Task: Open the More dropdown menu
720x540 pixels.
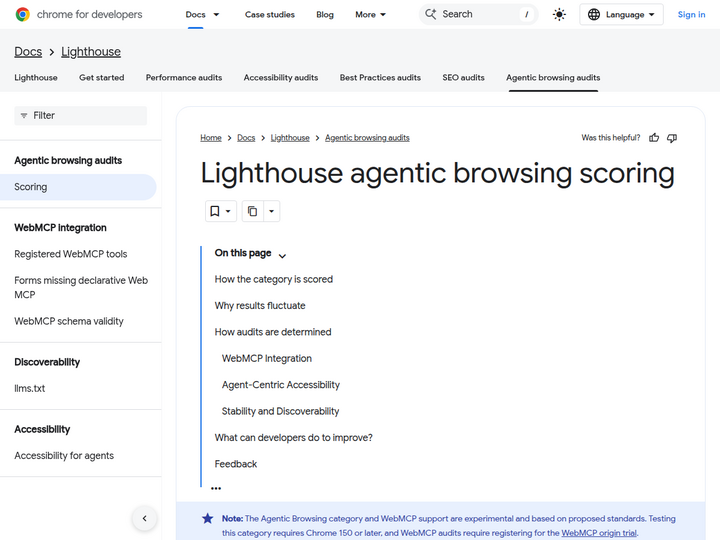Action: pos(371,15)
